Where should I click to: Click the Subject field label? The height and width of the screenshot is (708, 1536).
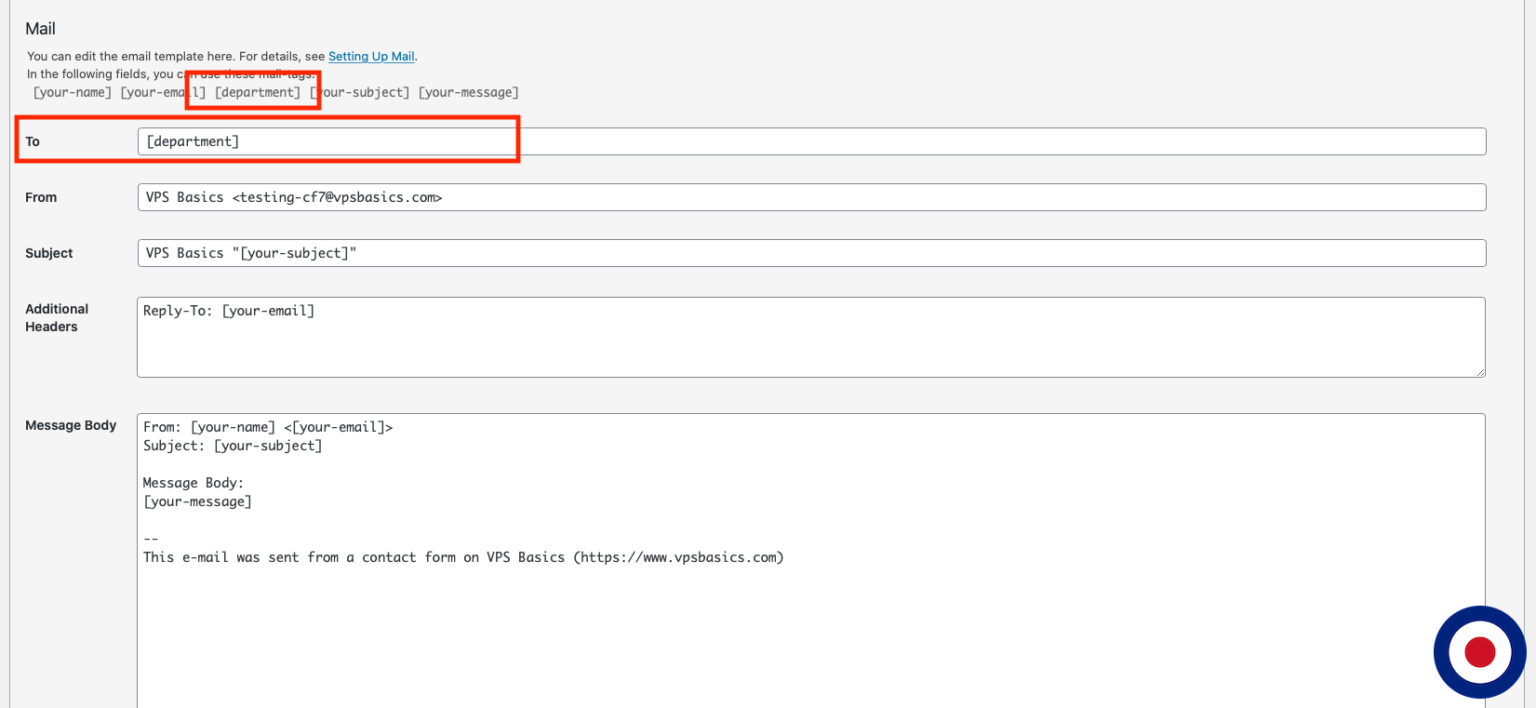[48, 252]
